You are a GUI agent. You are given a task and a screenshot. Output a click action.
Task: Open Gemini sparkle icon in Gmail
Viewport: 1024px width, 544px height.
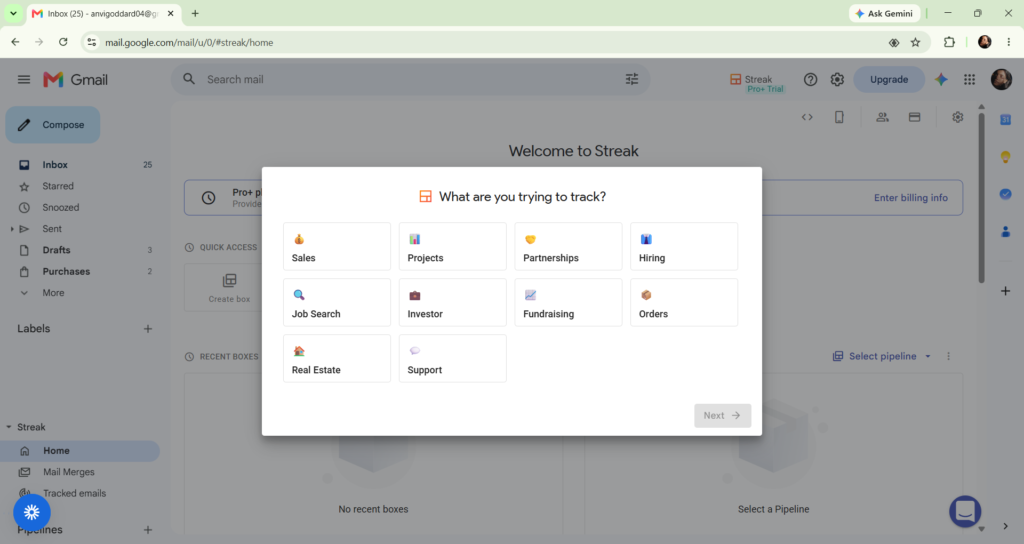pos(941,79)
